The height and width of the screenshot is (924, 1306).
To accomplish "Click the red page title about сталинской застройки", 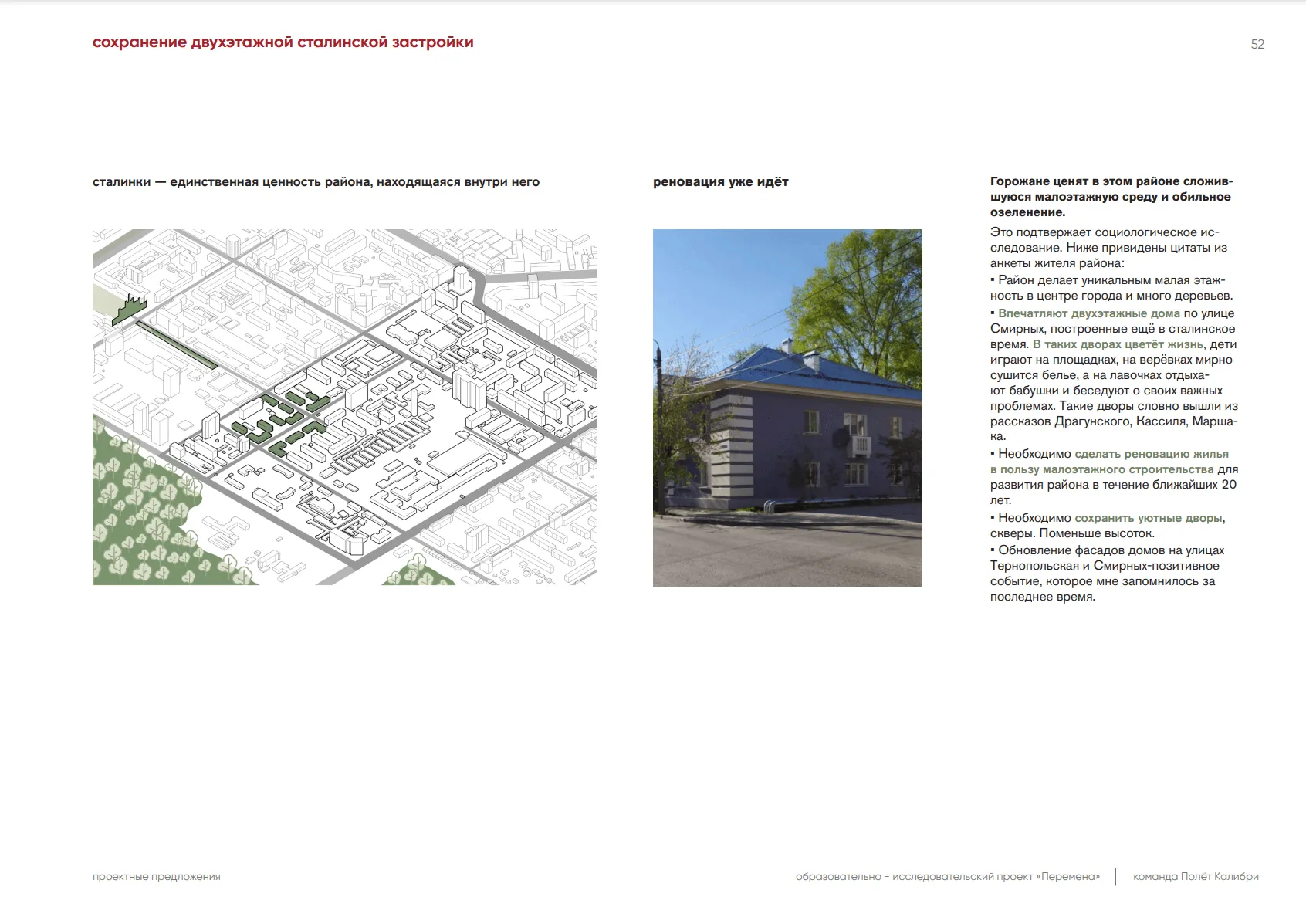I will (283, 42).
